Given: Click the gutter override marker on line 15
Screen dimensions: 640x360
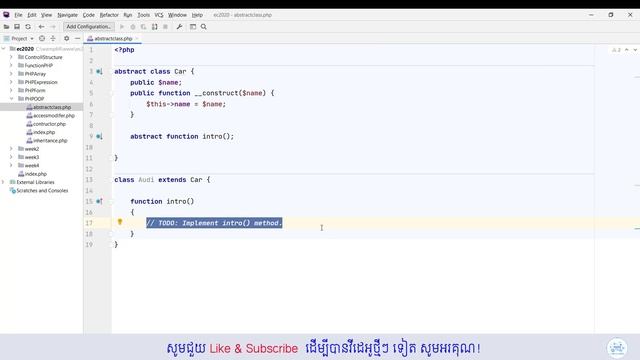Looking at the screenshot, I should (99, 201).
